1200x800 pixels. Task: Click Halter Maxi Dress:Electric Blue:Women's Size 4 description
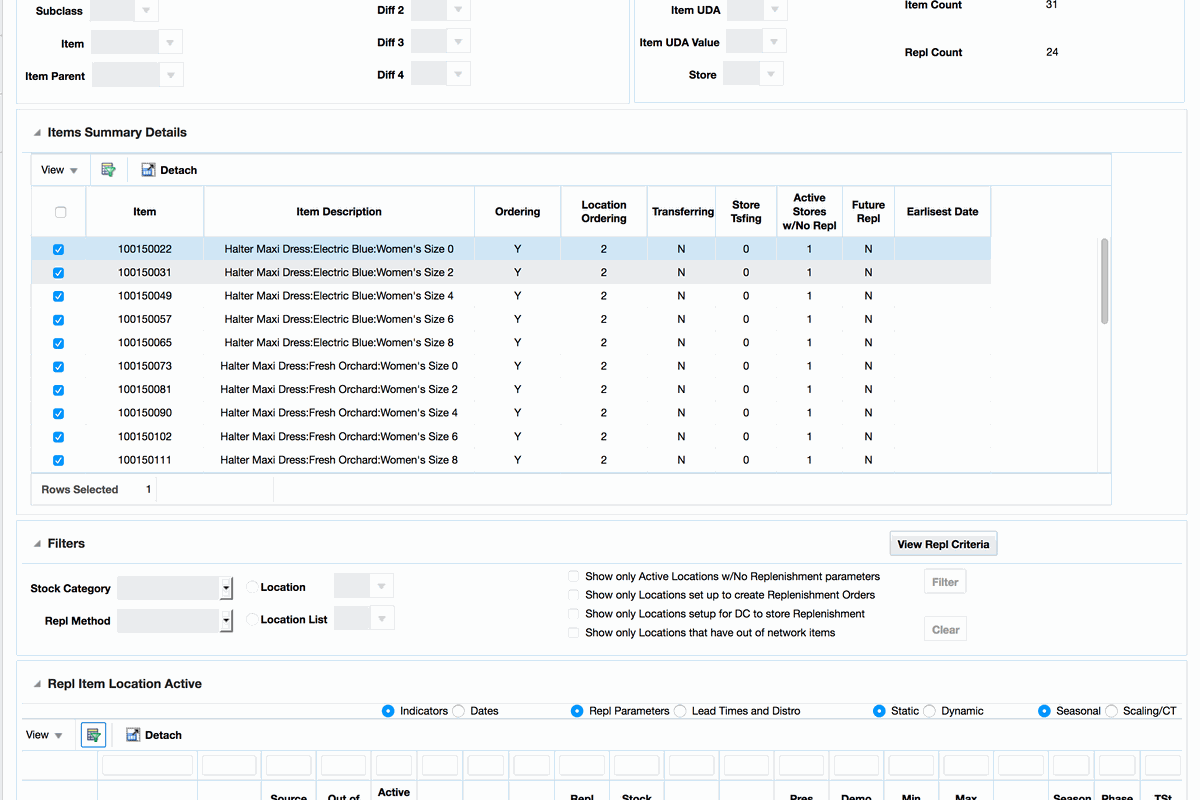tap(339, 296)
